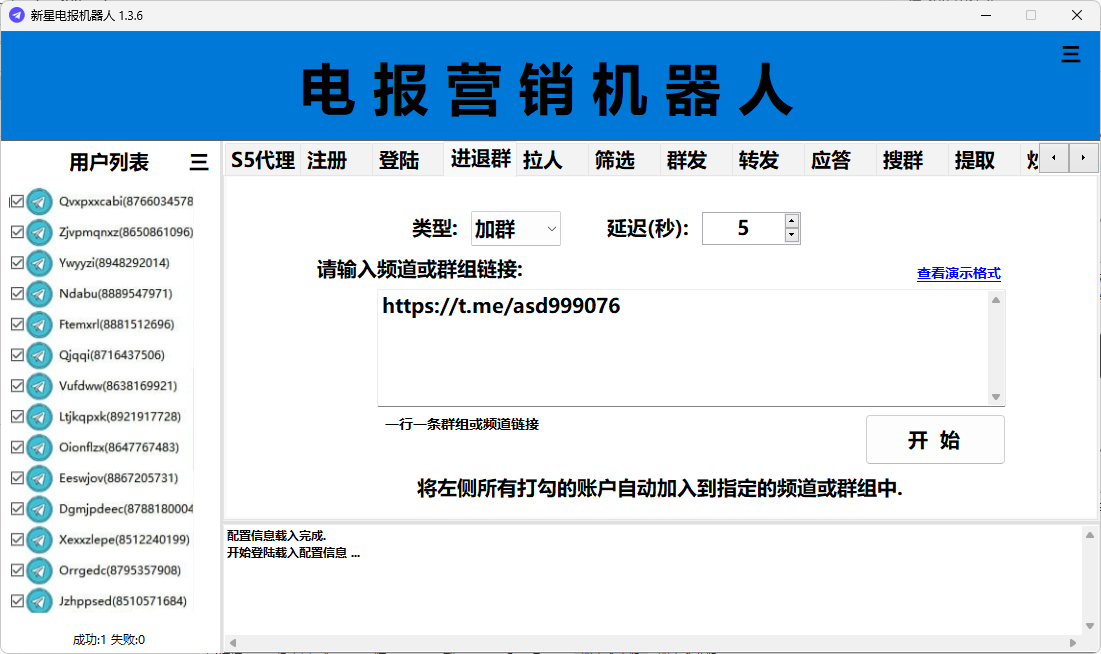Toggle the Ftemxrl account checkbox
The height and width of the screenshot is (654, 1101).
18,325
